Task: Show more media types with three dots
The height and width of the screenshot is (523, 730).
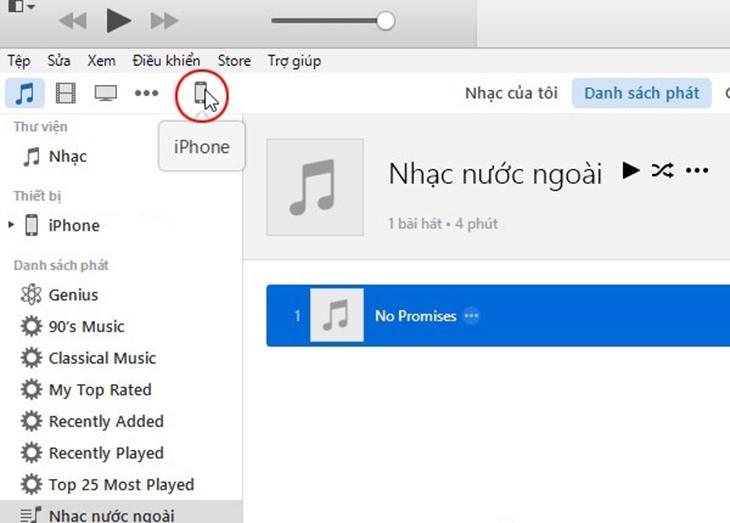Action: tap(147, 94)
